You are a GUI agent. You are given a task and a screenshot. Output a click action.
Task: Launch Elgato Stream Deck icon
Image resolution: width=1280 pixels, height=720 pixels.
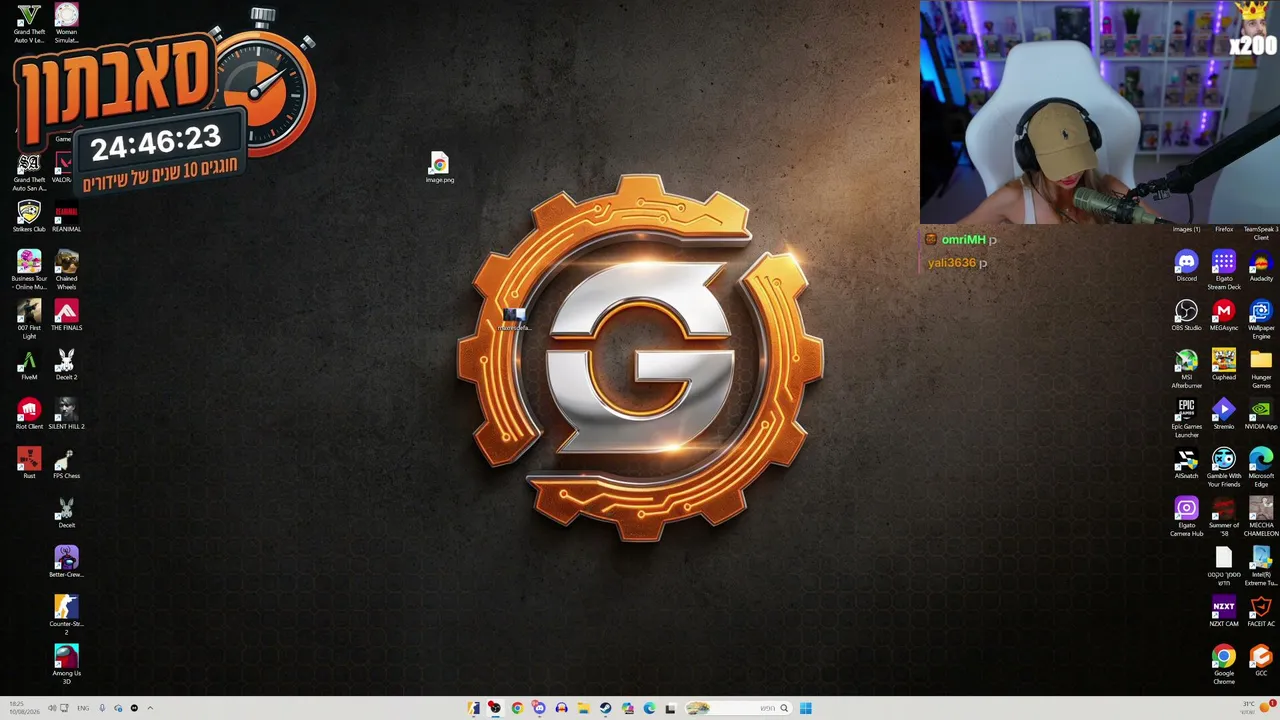(x=1224, y=270)
